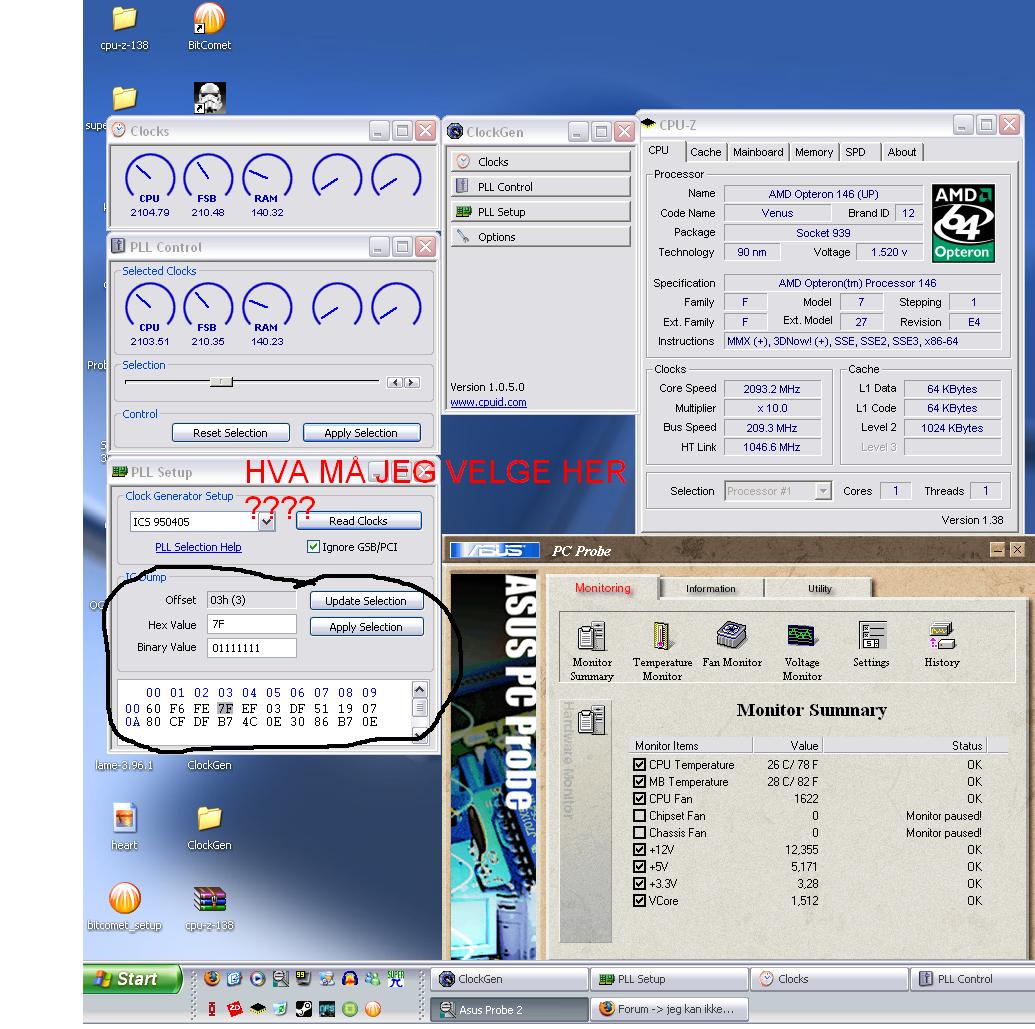Launch the CPU chip icon in quick launch

(257, 1009)
